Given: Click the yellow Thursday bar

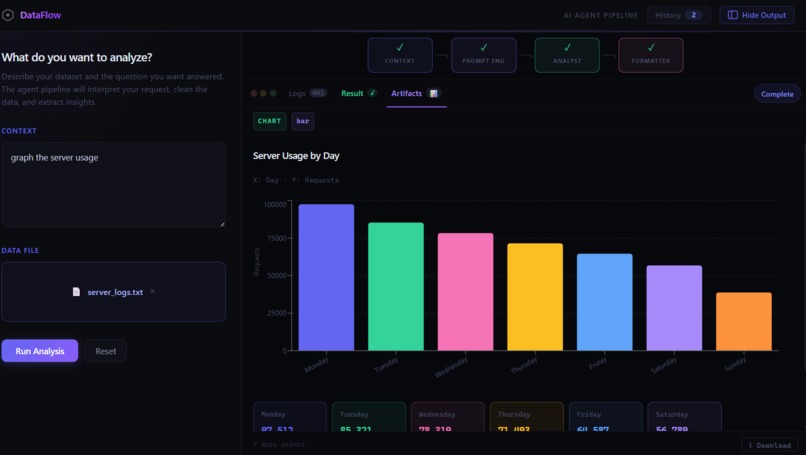Looking at the screenshot, I should tap(535, 297).
